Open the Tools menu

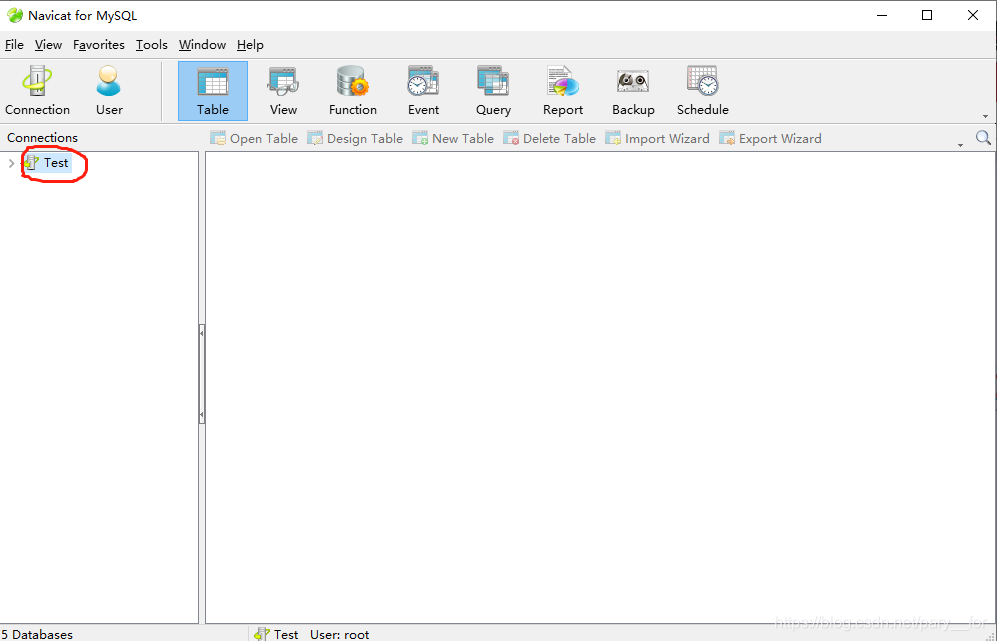[152, 45]
